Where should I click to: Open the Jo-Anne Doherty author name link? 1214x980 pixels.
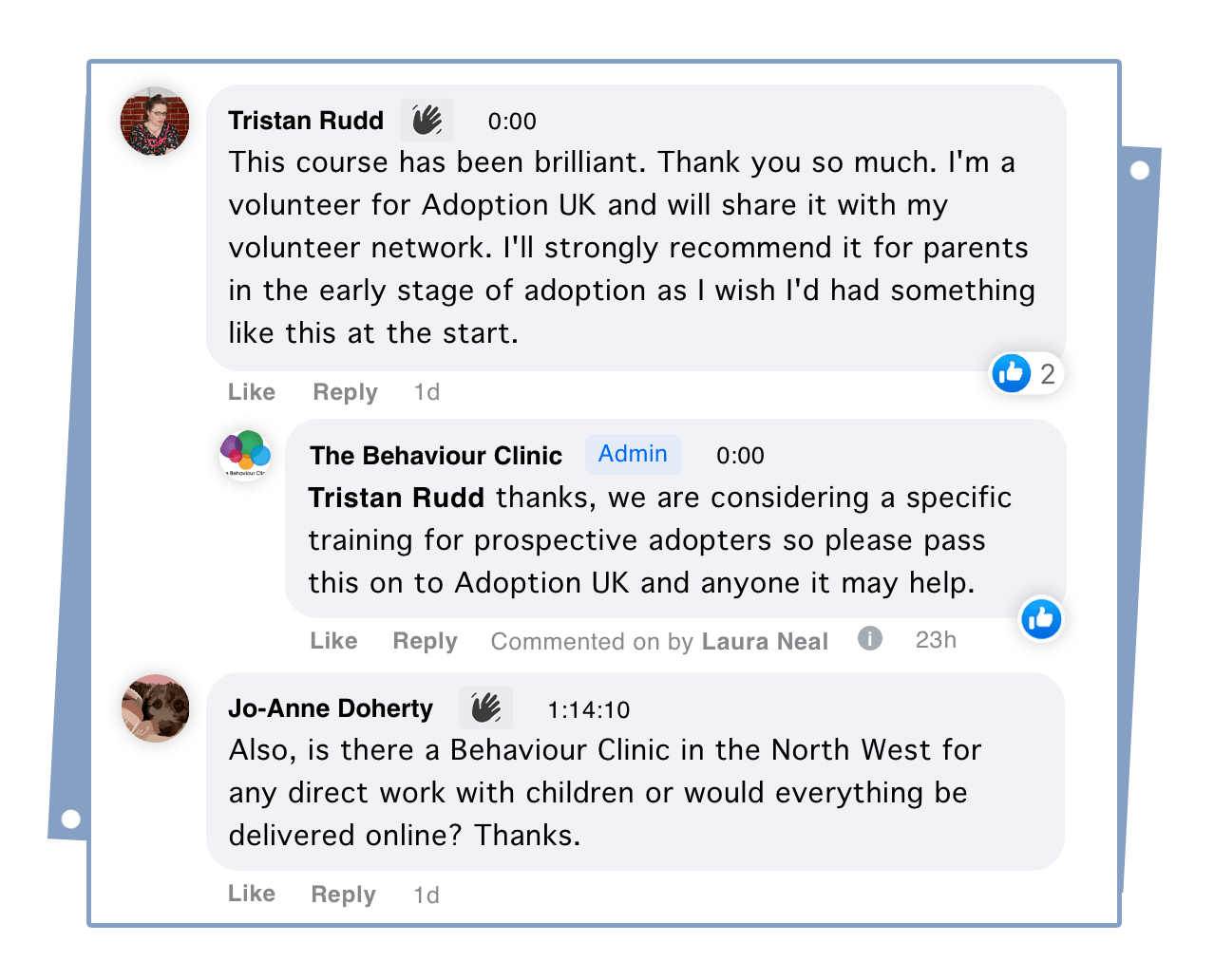(x=331, y=708)
